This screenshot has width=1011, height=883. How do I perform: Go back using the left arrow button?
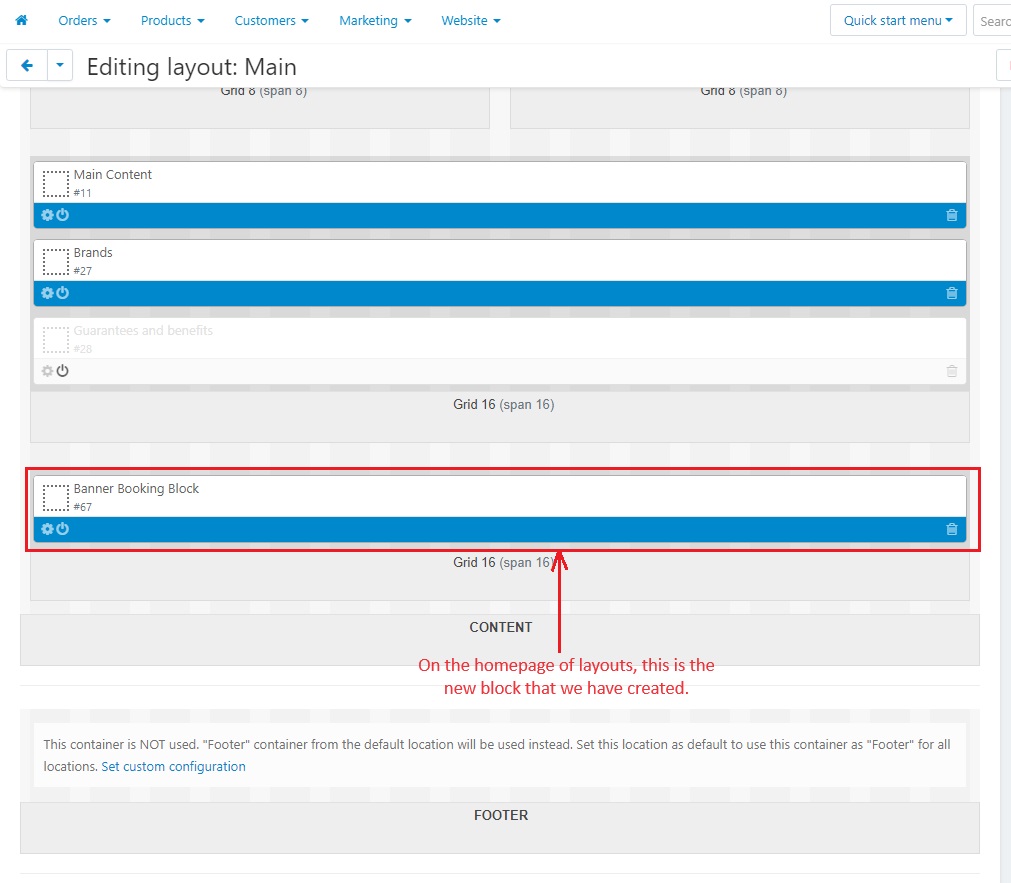pos(27,65)
